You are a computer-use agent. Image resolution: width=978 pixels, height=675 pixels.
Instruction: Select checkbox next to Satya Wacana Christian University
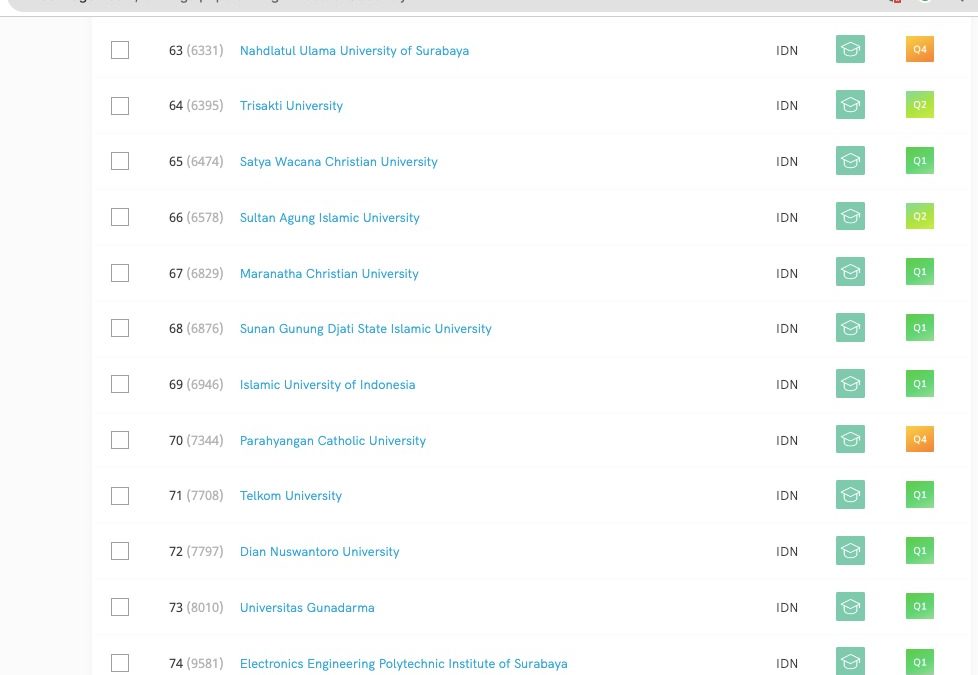click(x=120, y=161)
